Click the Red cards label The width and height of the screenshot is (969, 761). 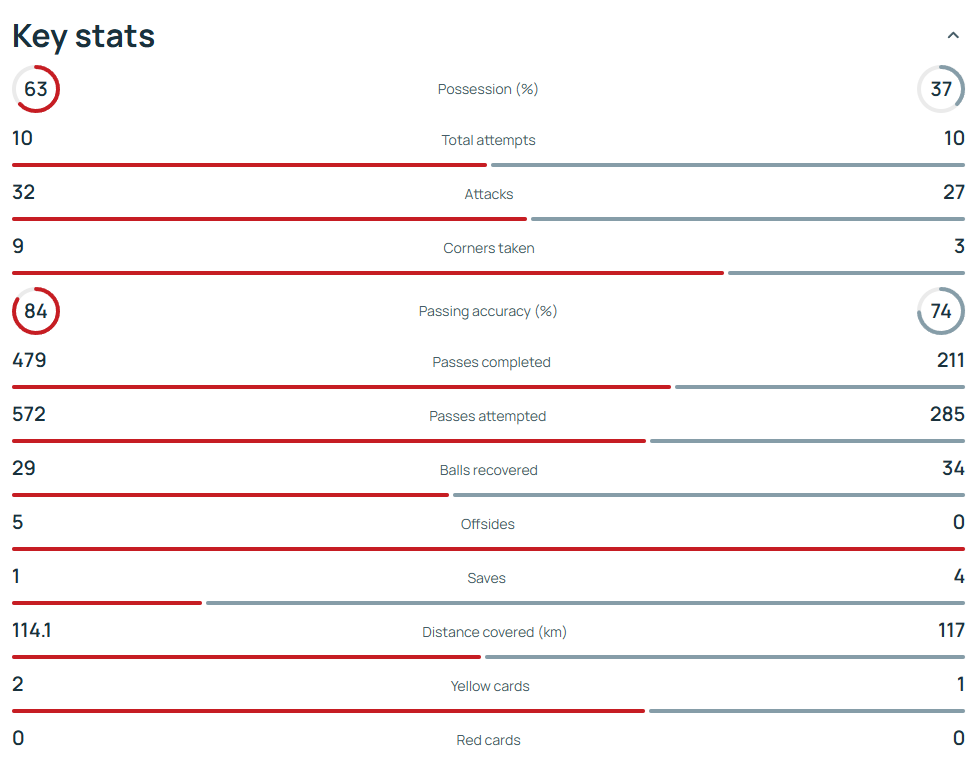coord(488,740)
